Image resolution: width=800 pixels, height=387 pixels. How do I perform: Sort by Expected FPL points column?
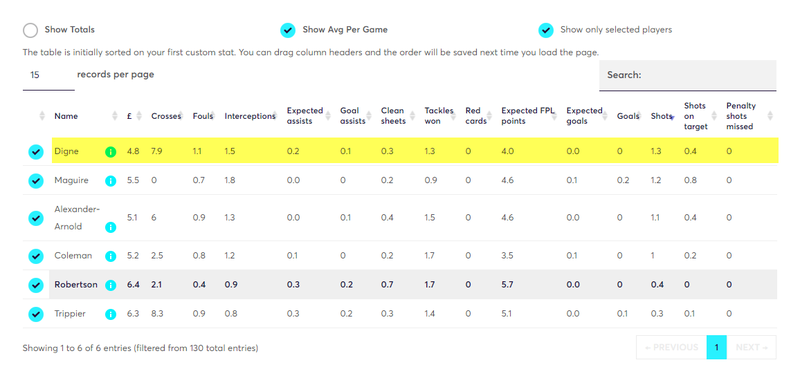coord(528,116)
